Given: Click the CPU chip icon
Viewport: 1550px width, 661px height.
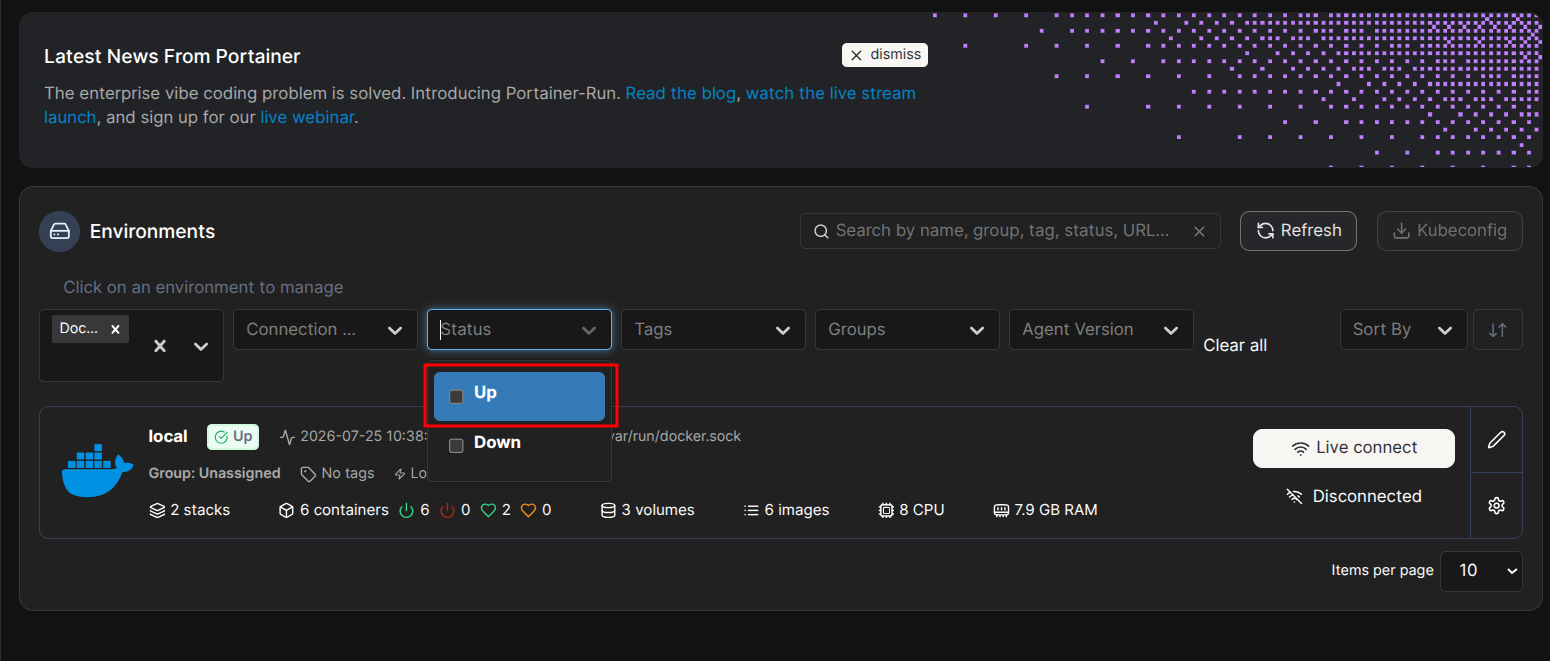Looking at the screenshot, I should coord(886,510).
